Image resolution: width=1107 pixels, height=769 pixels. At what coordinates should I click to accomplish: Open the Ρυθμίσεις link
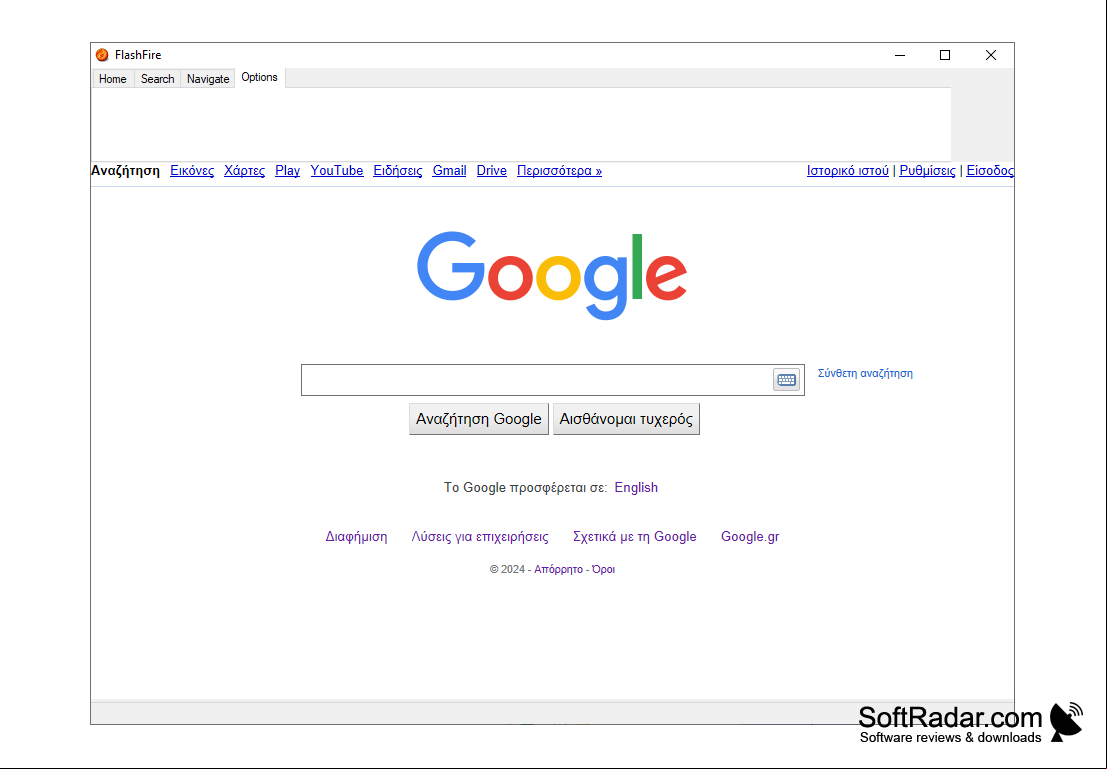(x=928, y=171)
